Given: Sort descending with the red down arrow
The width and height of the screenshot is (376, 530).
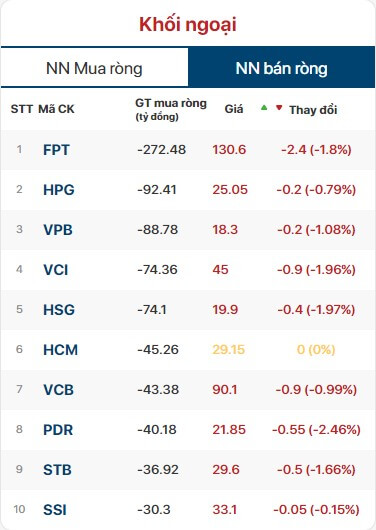Looking at the screenshot, I should (x=279, y=108).
